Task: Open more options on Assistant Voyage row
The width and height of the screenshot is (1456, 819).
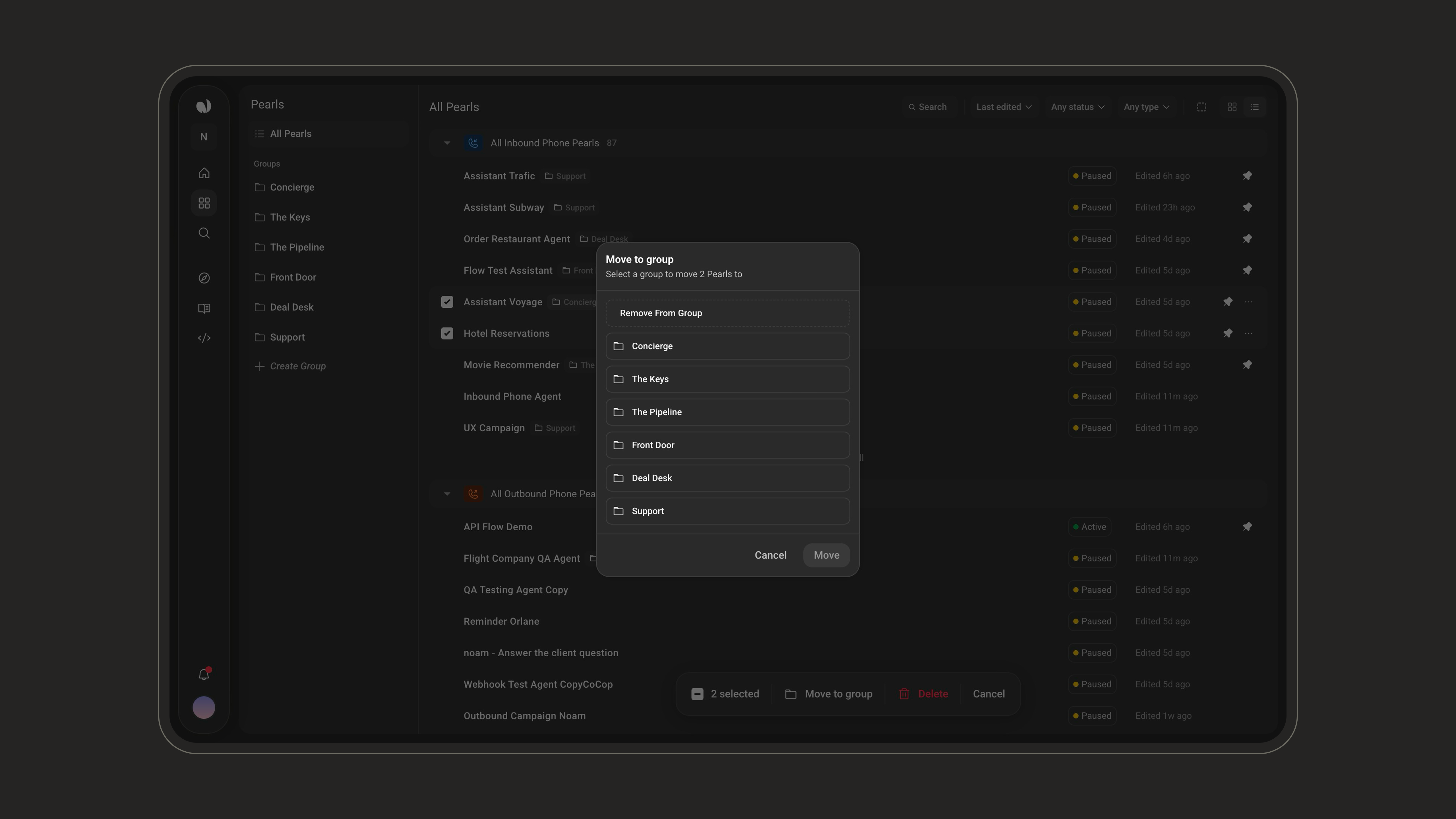Action: (x=1249, y=302)
